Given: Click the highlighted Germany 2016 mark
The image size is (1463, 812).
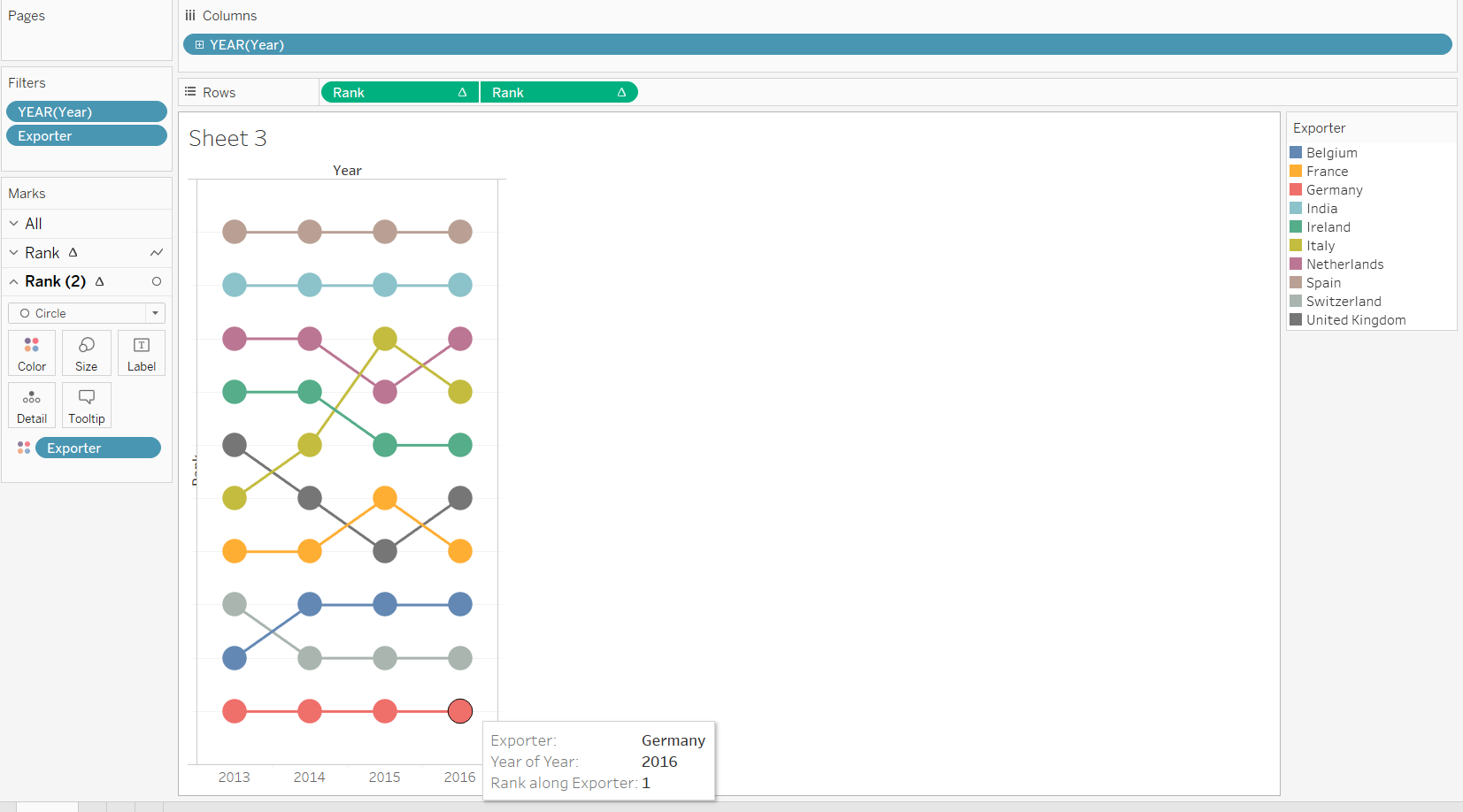Looking at the screenshot, I should coord(459,710).
